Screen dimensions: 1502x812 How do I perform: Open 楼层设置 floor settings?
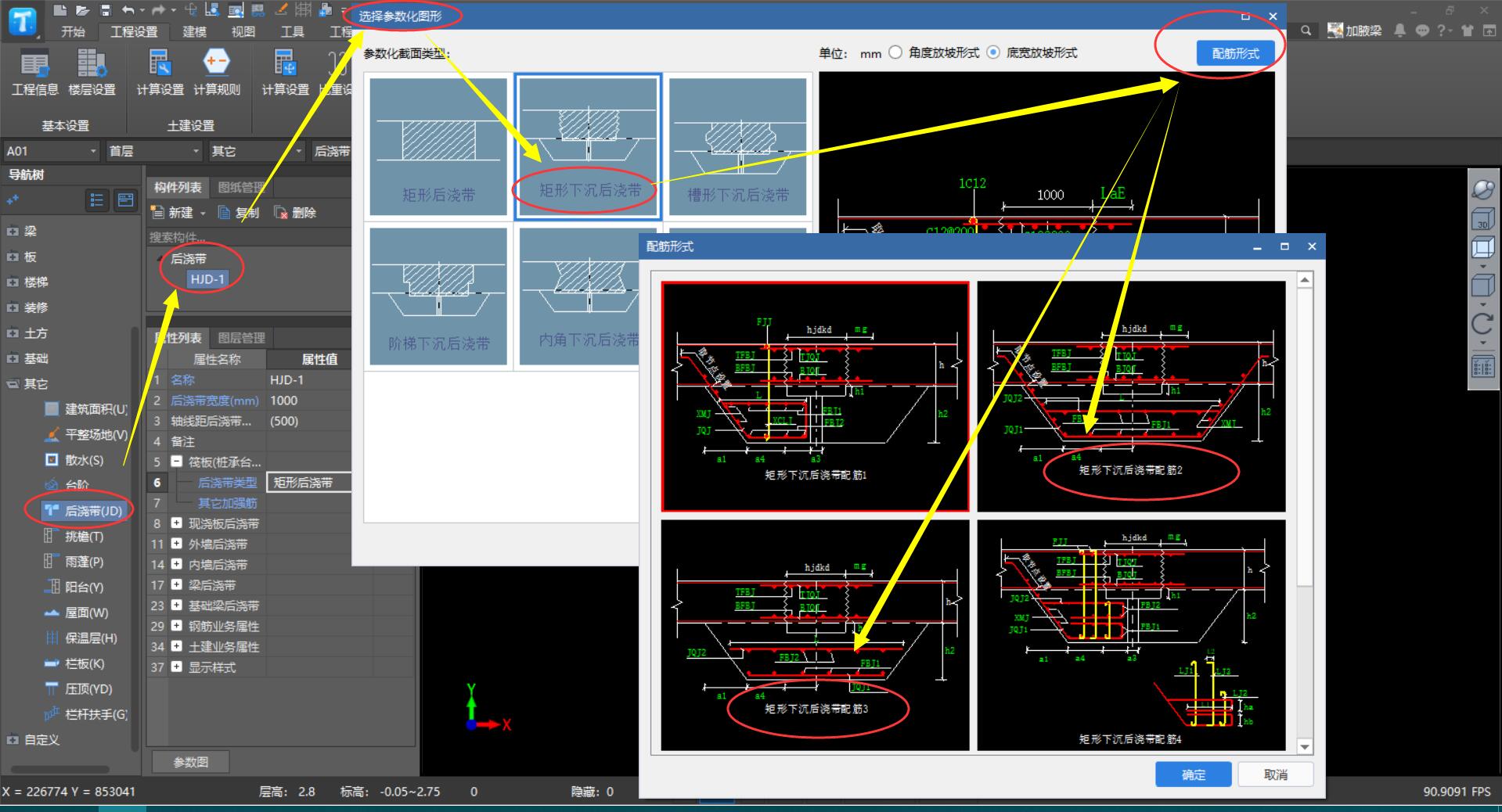point(92,72)
